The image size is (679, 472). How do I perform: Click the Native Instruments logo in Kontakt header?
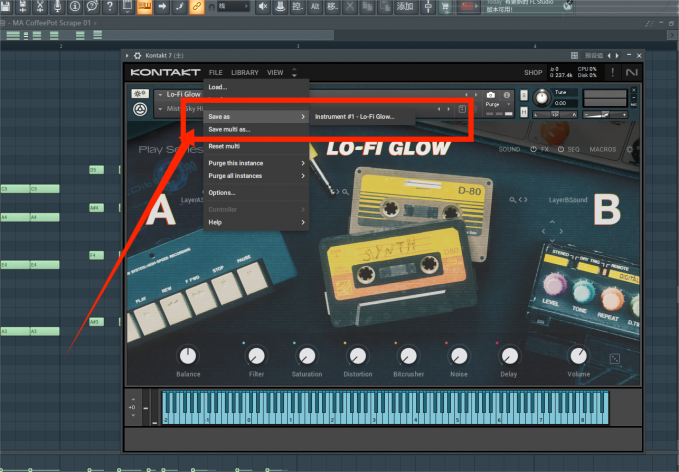(x=632, y=72)
